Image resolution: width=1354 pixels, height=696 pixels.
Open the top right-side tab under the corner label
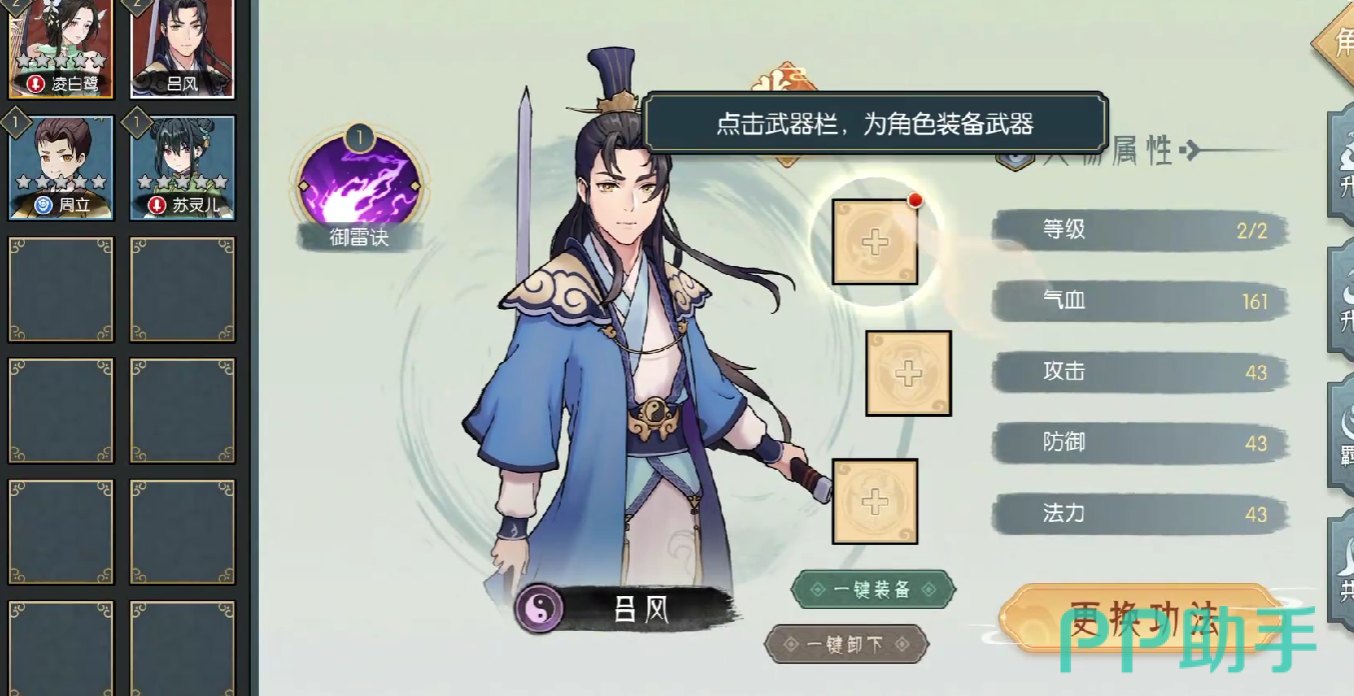(1341, 166)
